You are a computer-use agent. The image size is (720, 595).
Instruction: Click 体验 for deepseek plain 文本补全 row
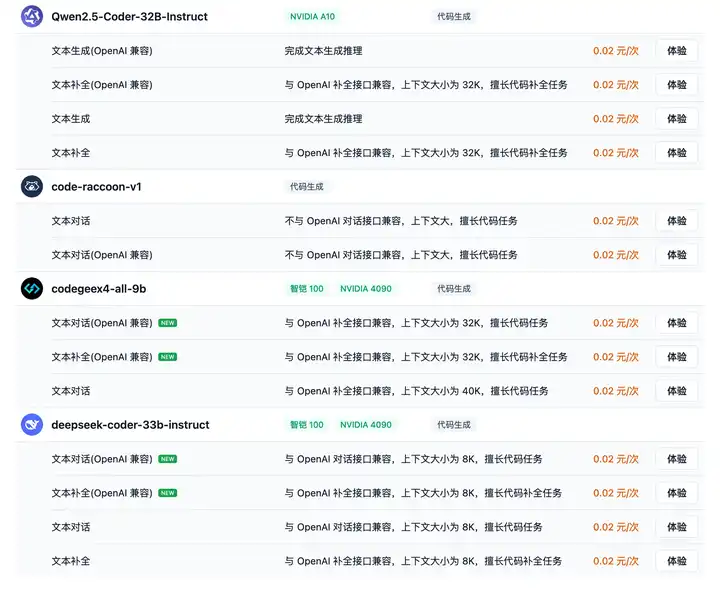(x=677, y=561)
